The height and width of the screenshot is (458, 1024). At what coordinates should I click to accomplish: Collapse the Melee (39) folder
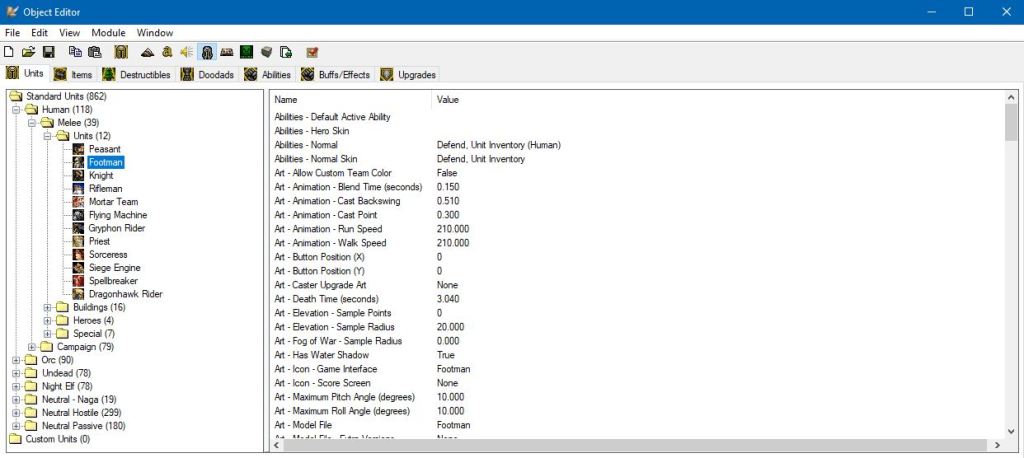[x=32, y=123]
